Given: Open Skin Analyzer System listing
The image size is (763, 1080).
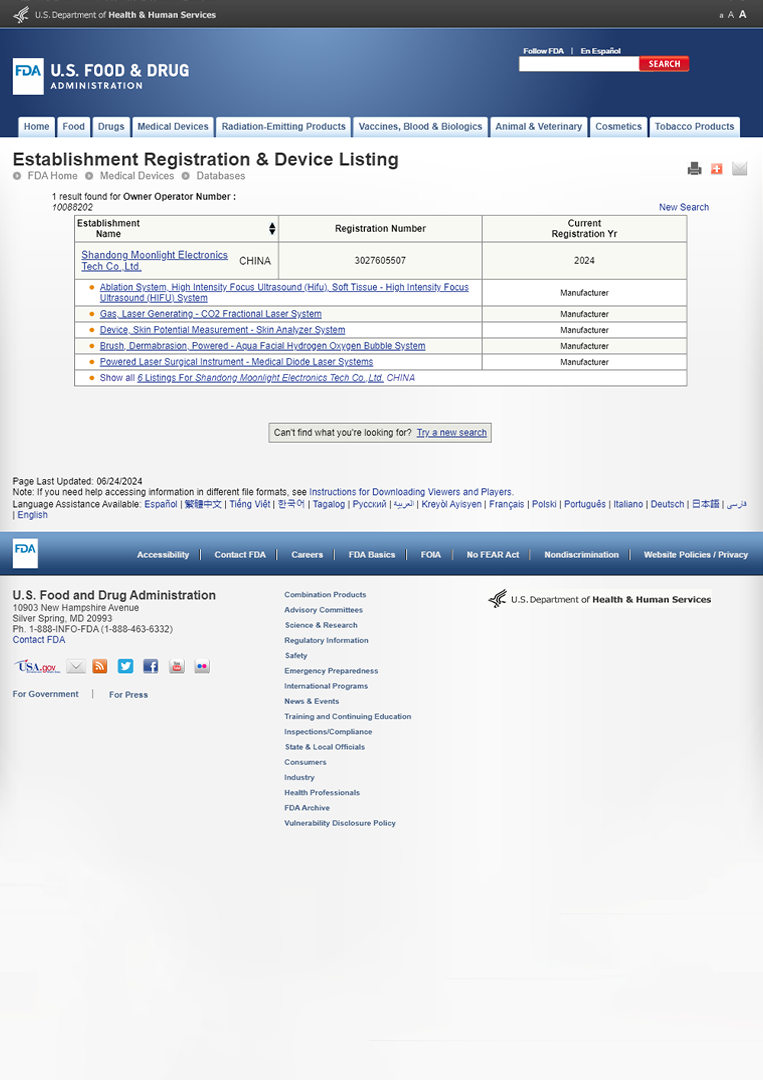Looking at the screenshot, I should [x=222, y=330].
